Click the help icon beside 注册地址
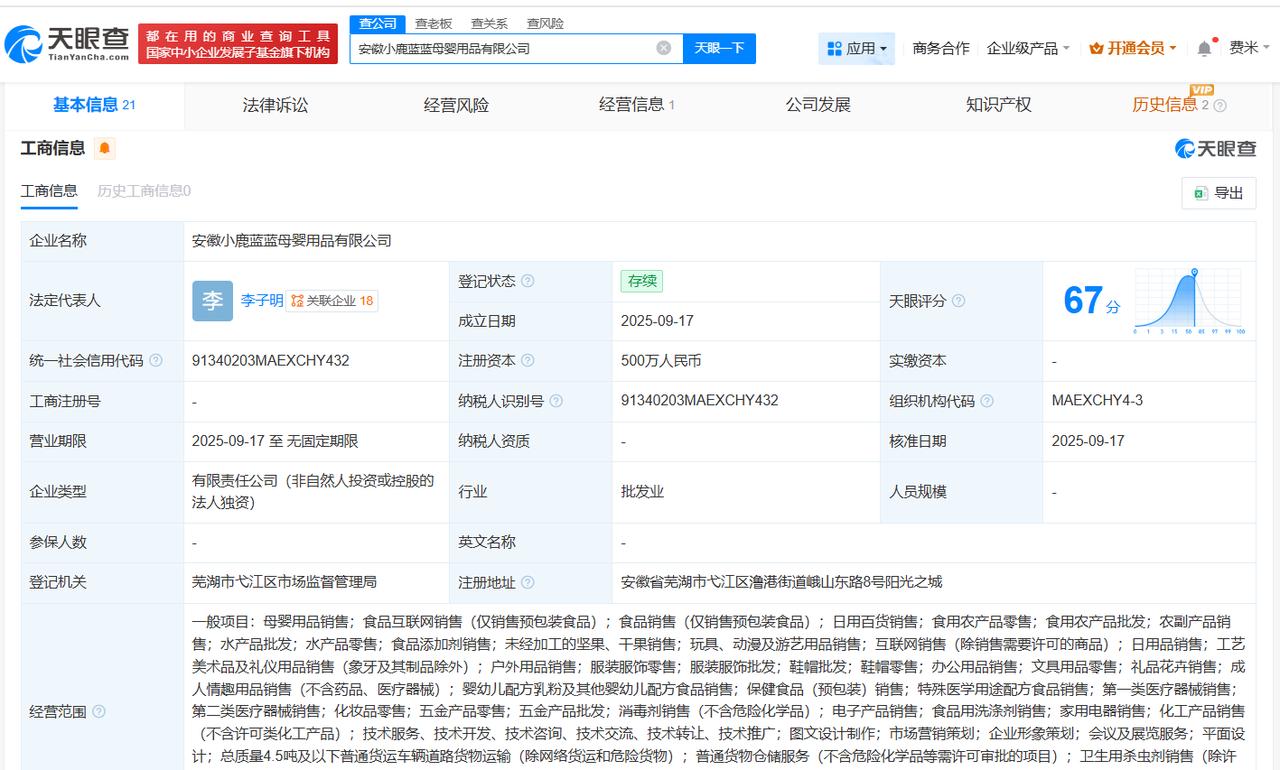 528,582
